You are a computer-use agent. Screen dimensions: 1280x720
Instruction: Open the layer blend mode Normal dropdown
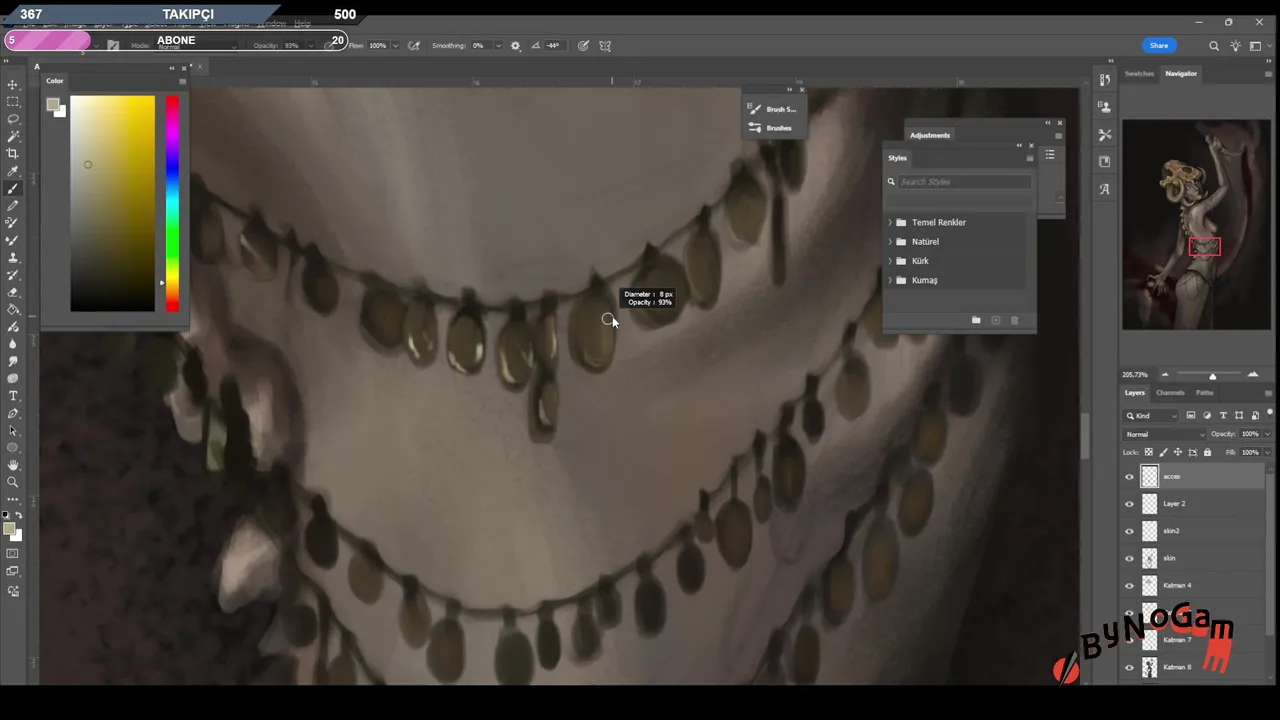point(1165,435)
